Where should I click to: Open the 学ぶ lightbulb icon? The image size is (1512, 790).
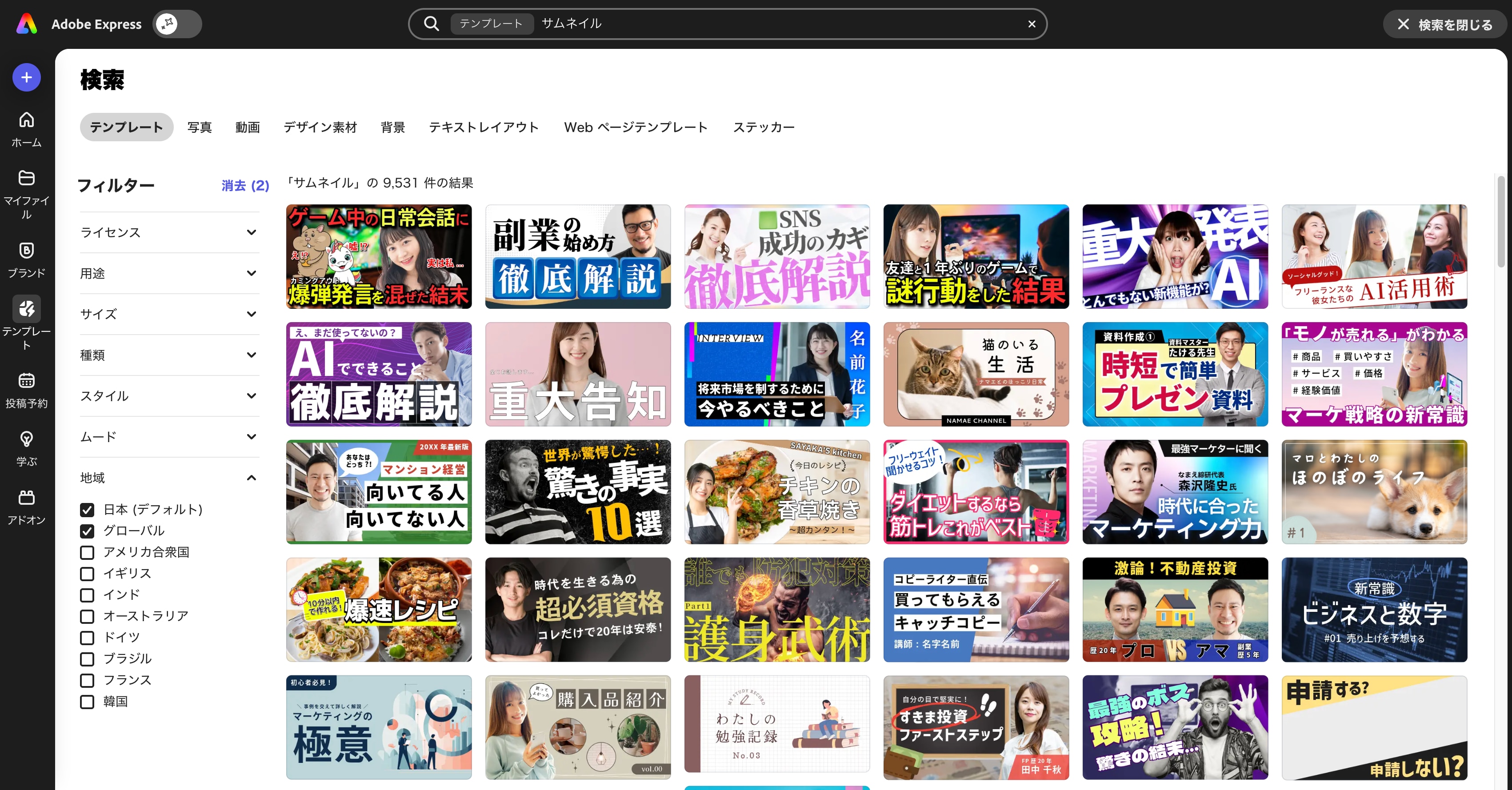coord(26,439)
